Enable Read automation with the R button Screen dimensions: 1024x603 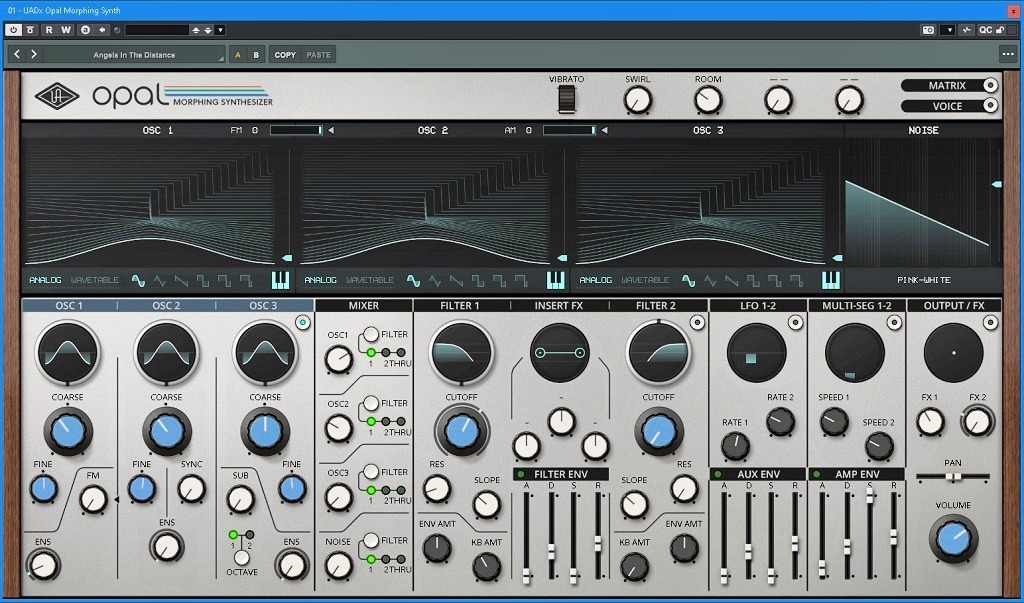(49, 30)
